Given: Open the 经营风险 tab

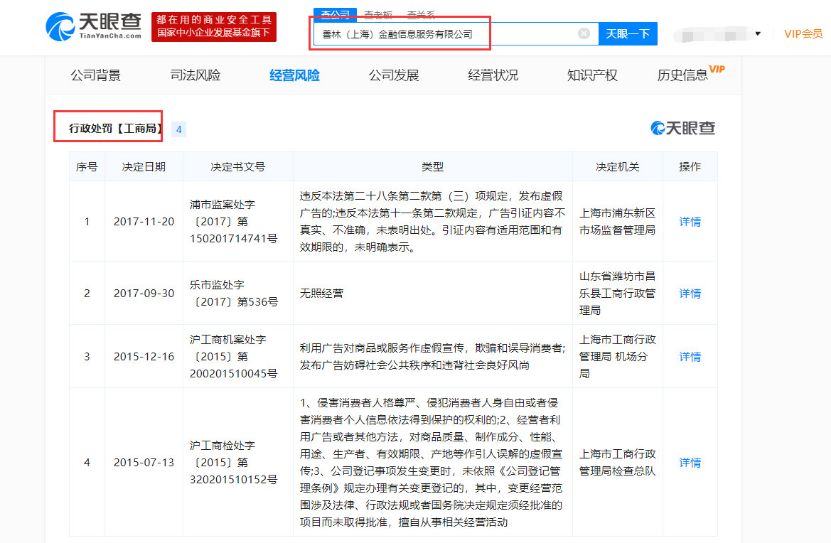Looking at the screenshot, I should coord(294,75).
